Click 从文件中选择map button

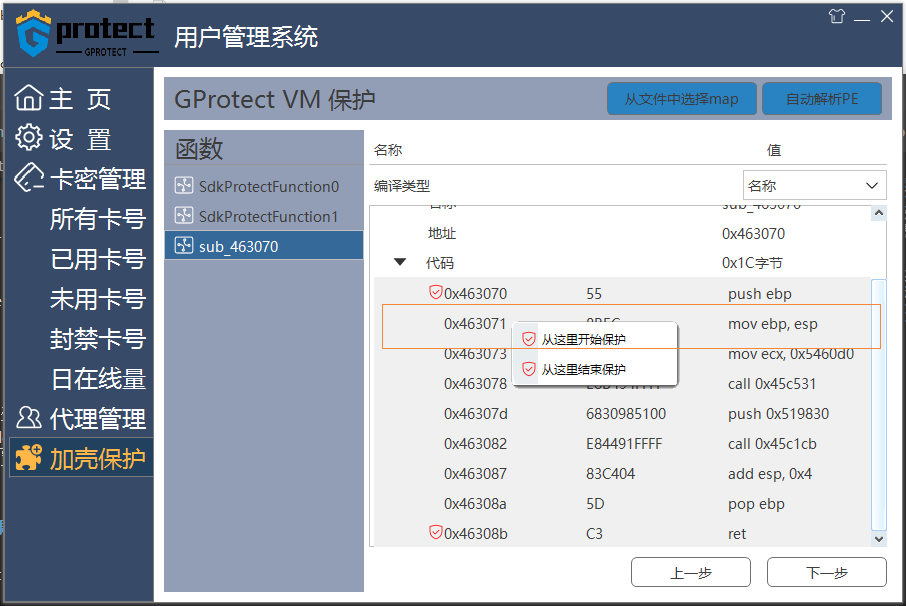[x=681, y=99]
